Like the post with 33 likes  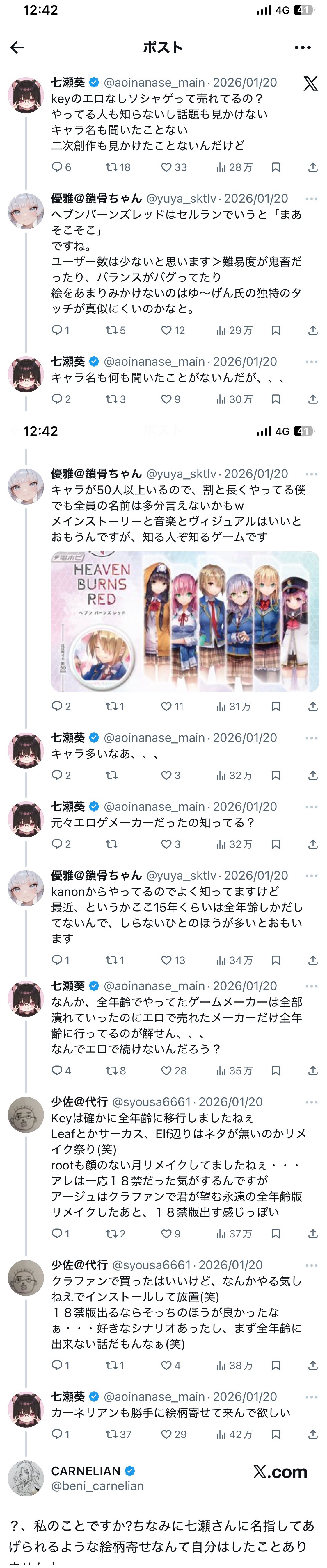(174, 167)
